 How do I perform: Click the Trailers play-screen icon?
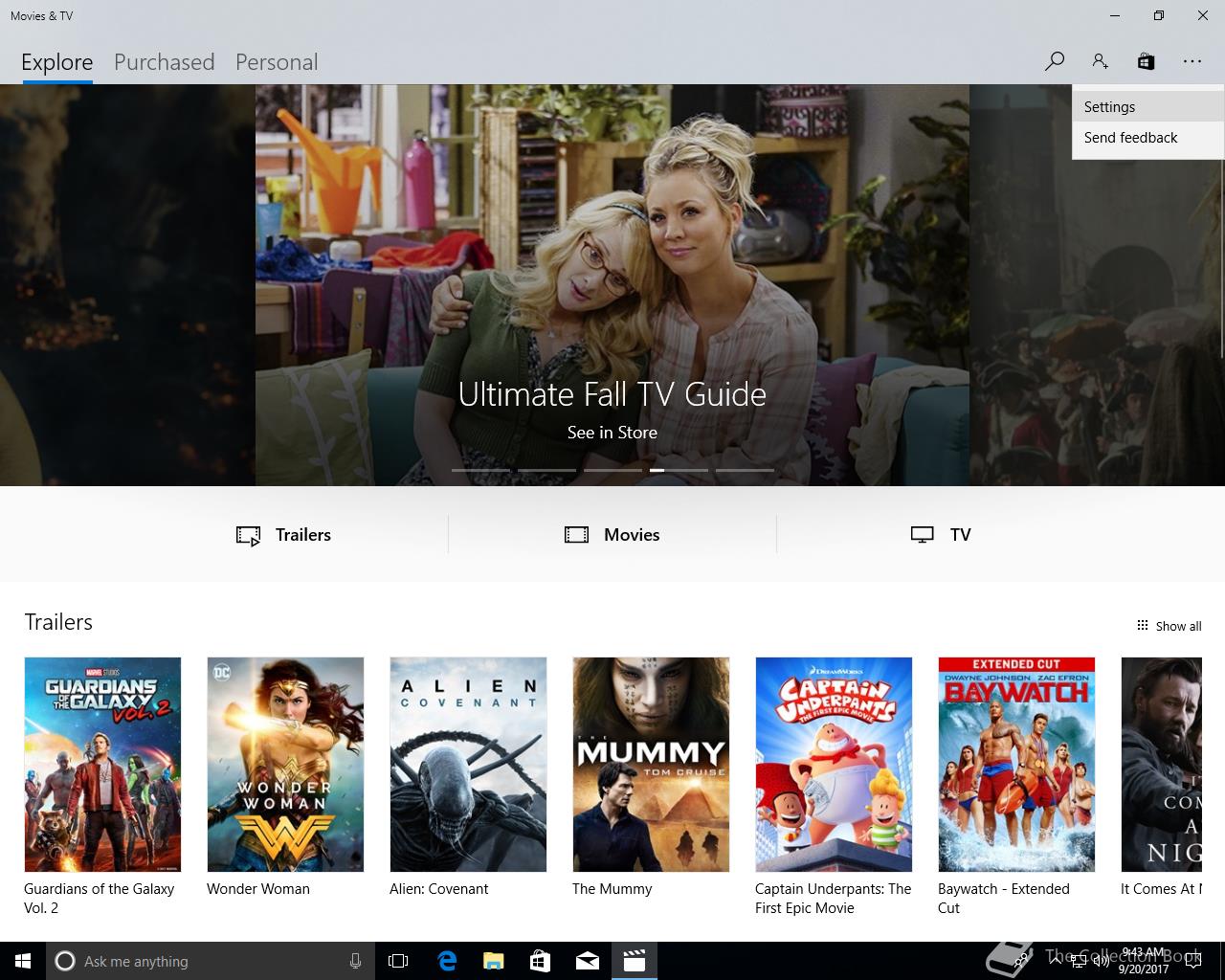pos(248,535)
